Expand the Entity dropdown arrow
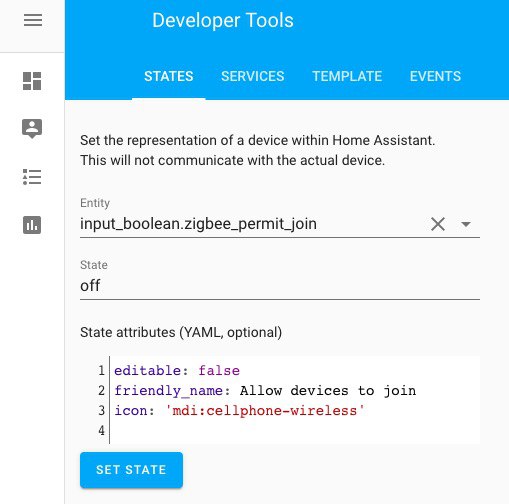This screenshot has height=504, width=509. click(x=466, y=224)
